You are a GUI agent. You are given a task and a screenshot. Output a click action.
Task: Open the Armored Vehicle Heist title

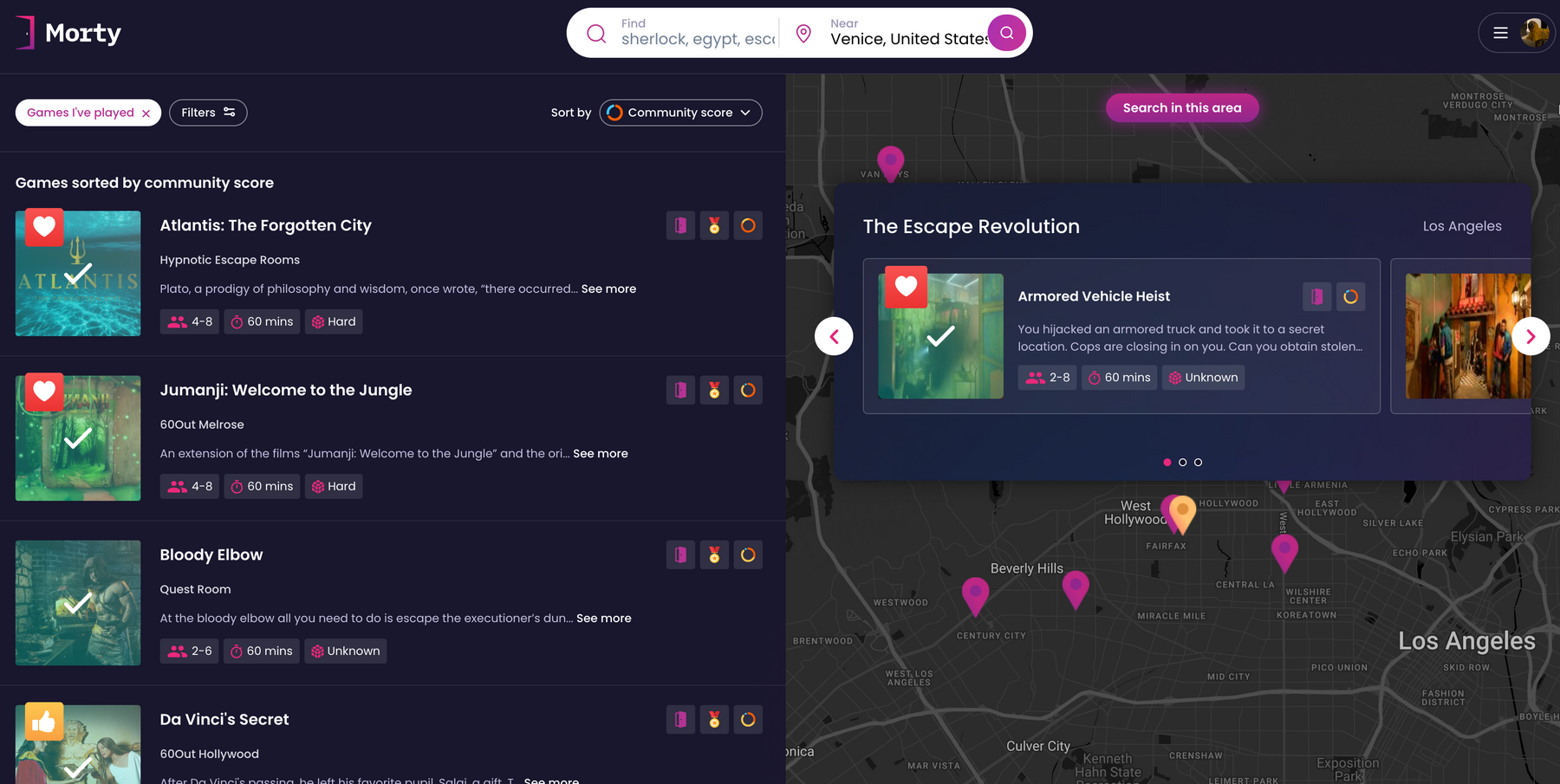point(1094,296)
